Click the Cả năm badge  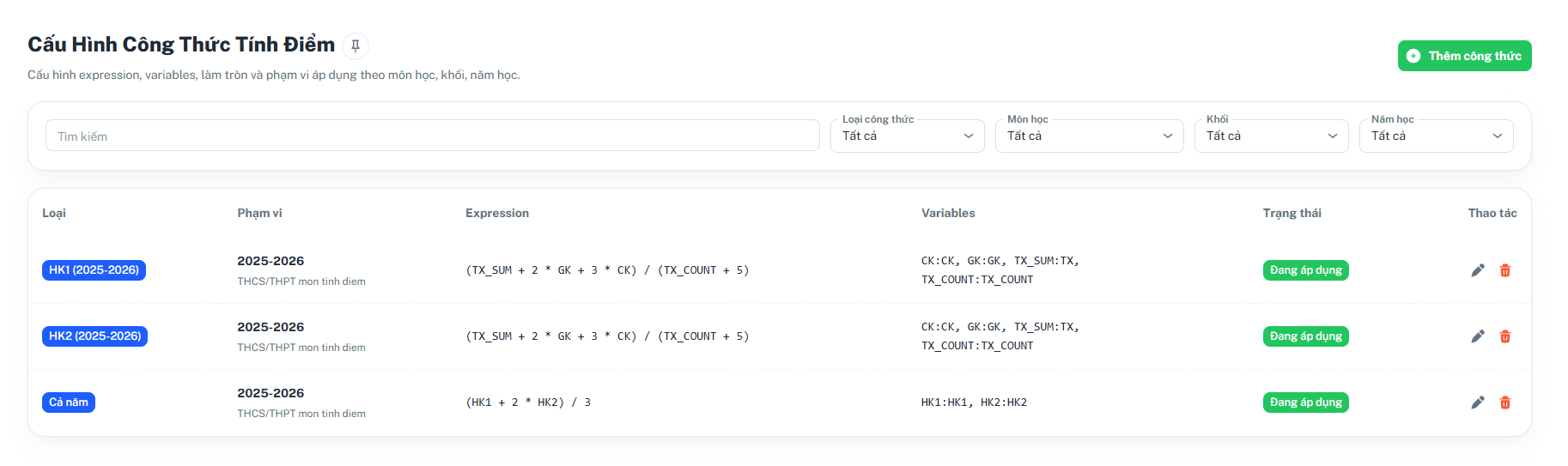tap(69, 402)
